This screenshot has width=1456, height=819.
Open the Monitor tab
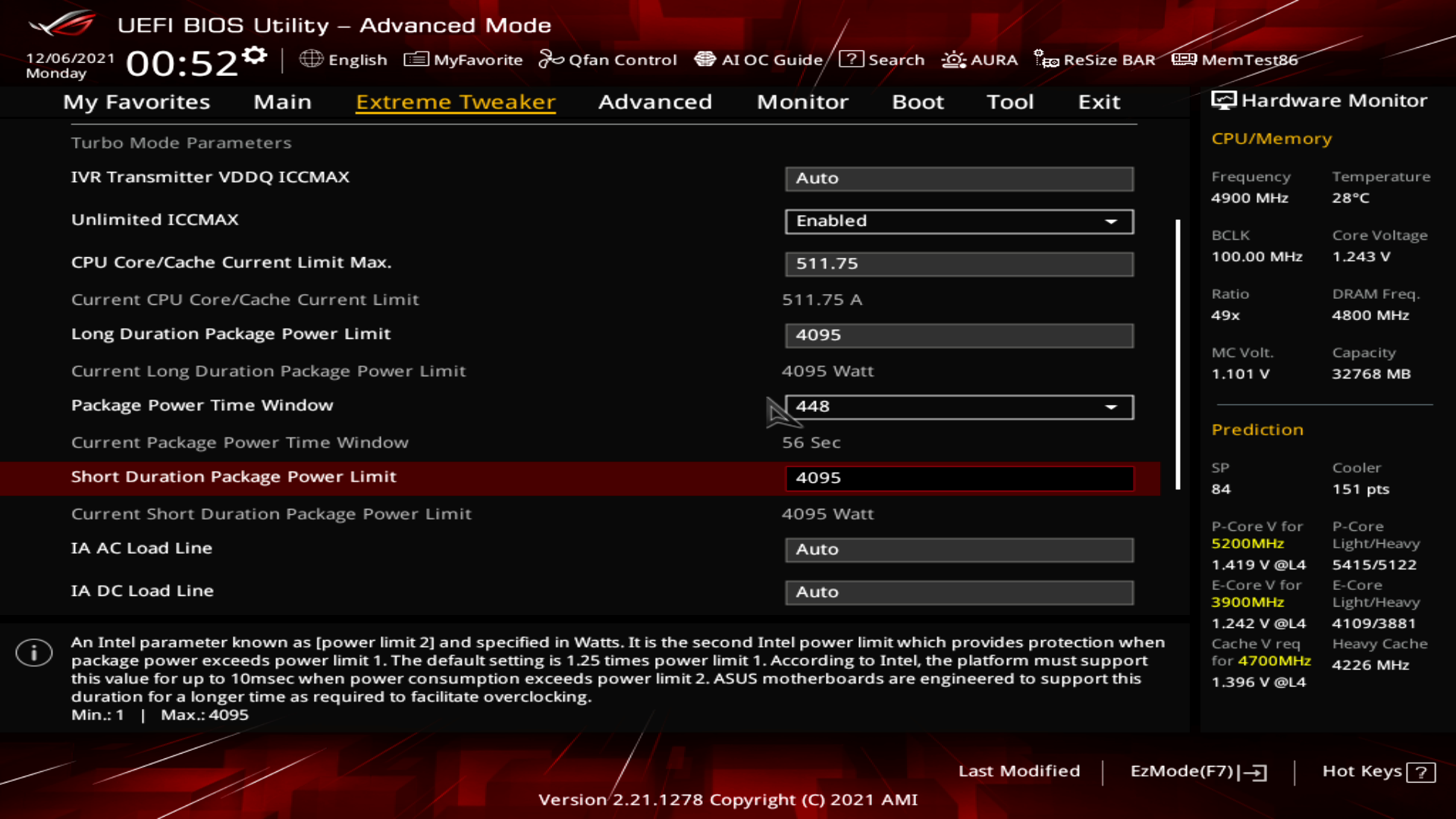[x=802, y=102]
